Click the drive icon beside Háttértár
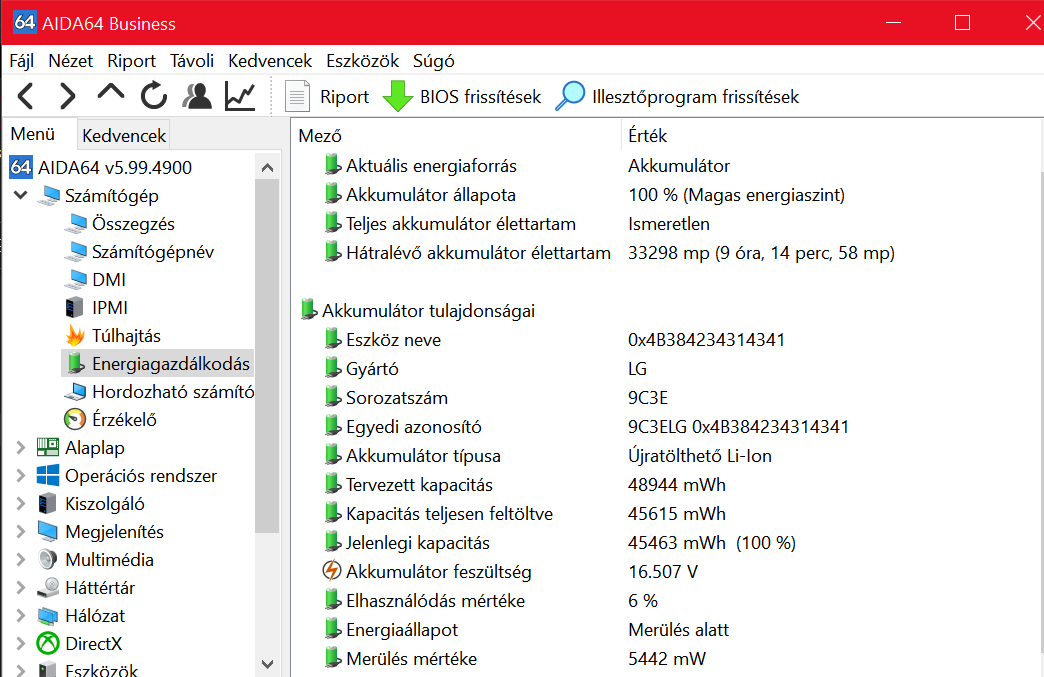Viewport: 1044px width, 677px height. point(48,587)
